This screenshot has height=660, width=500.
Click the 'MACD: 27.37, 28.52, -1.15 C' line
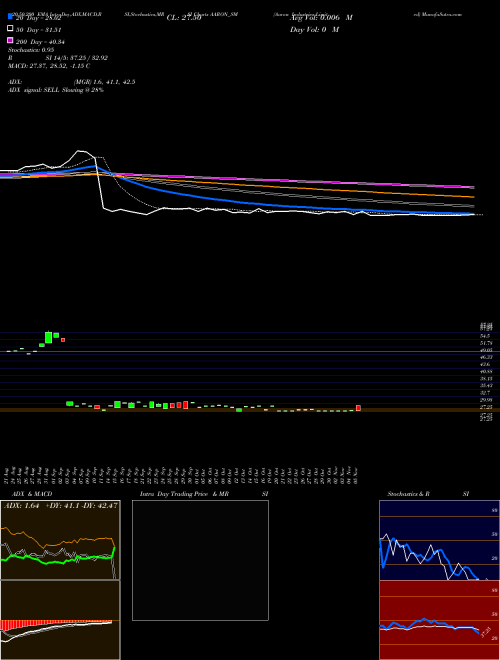click(49, 66)
